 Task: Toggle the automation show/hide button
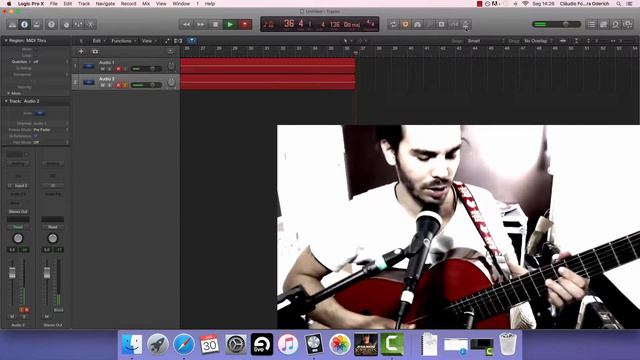pyautogui.click(x=167, y=41)
